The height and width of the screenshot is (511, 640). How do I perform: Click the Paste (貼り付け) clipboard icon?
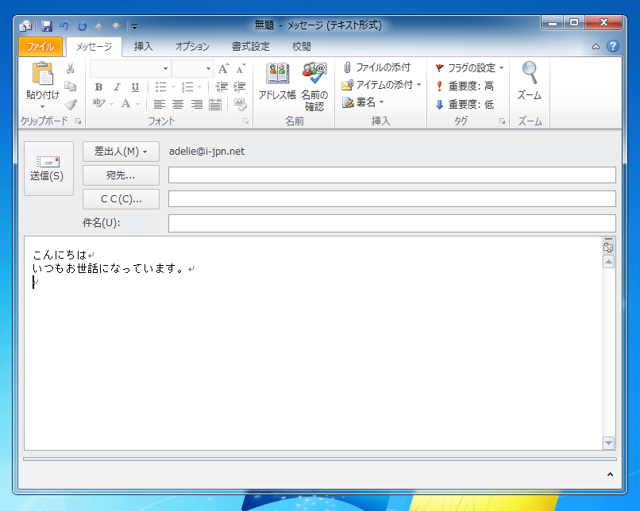(x=42, y=73)
